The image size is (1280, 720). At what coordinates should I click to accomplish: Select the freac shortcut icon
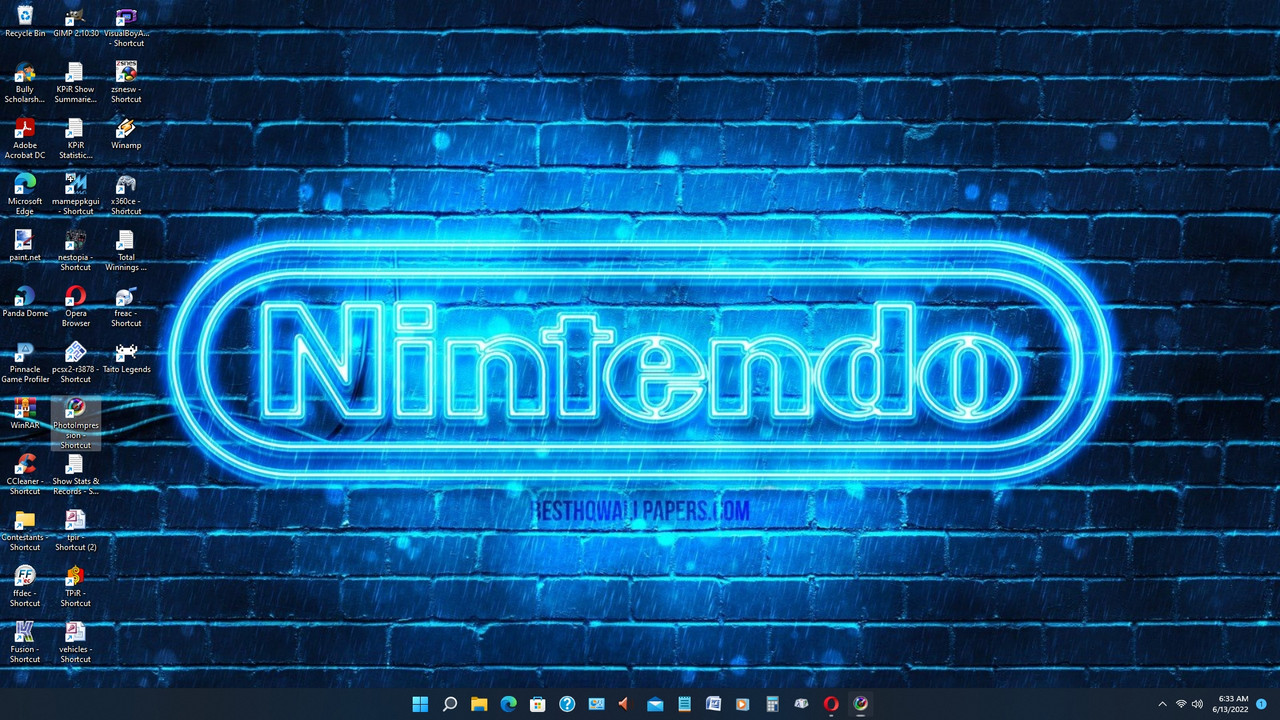point(126,306)
